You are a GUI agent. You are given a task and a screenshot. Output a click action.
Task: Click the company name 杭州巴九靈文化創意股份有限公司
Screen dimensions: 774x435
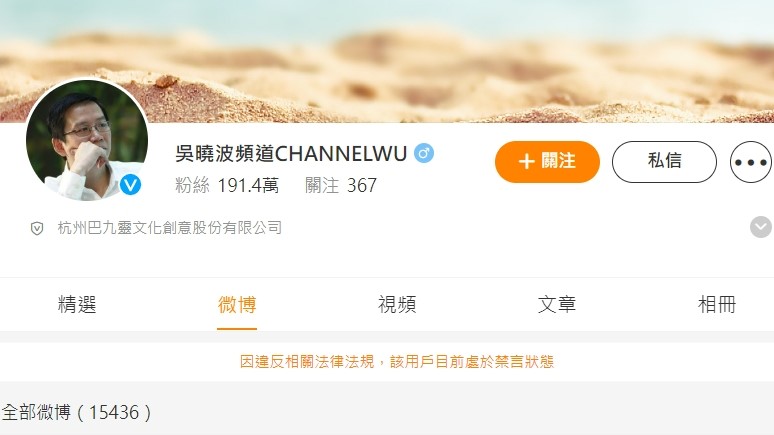pos(170,228)
